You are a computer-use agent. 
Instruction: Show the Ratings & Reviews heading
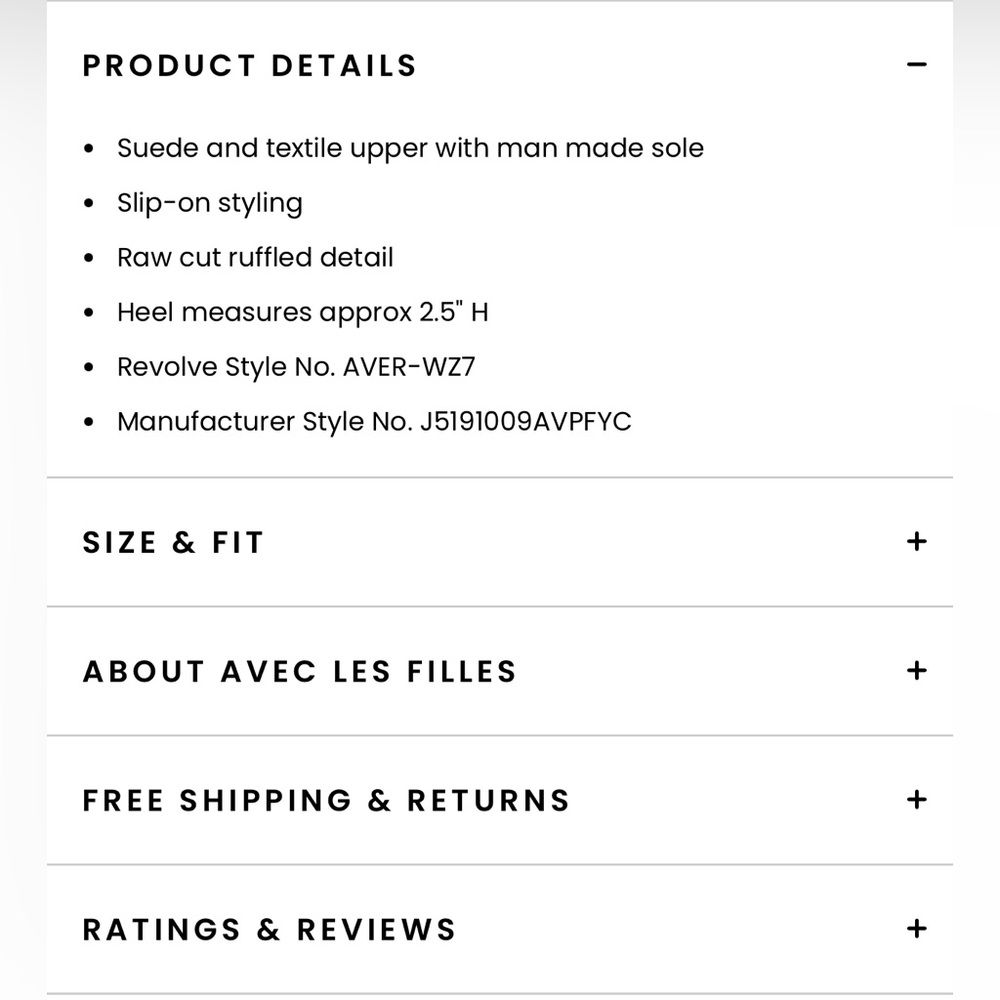(x=269, y=929)
